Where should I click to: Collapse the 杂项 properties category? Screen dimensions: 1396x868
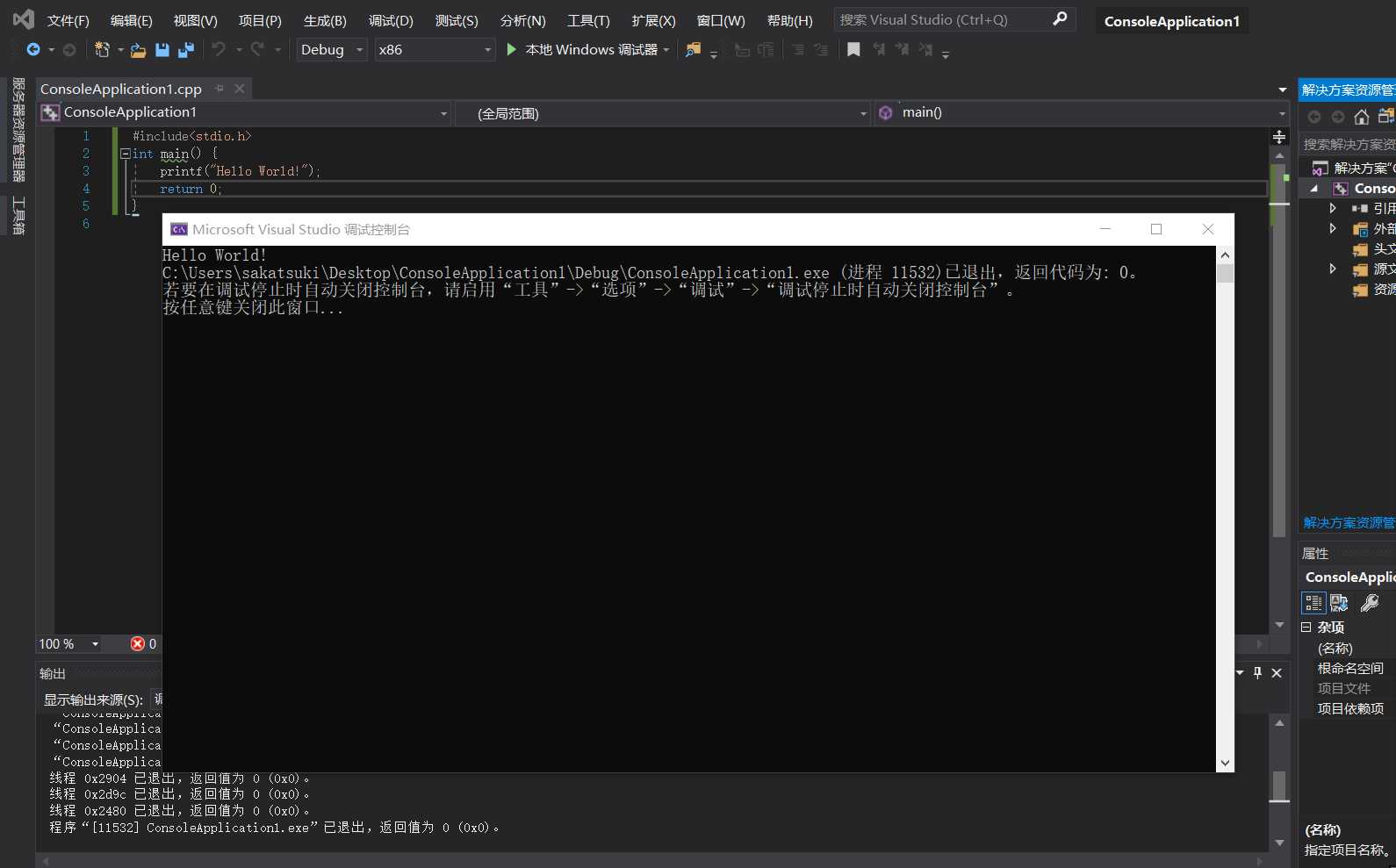(x=1306, y=627)
